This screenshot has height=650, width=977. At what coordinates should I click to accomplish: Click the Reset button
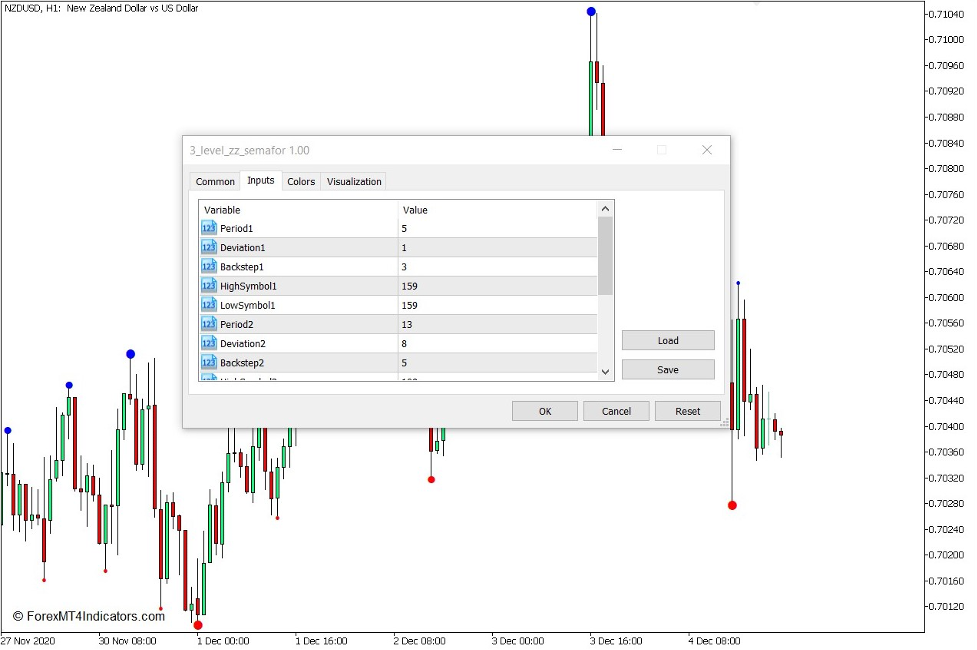pyautogui.click(x=688, y=410)
